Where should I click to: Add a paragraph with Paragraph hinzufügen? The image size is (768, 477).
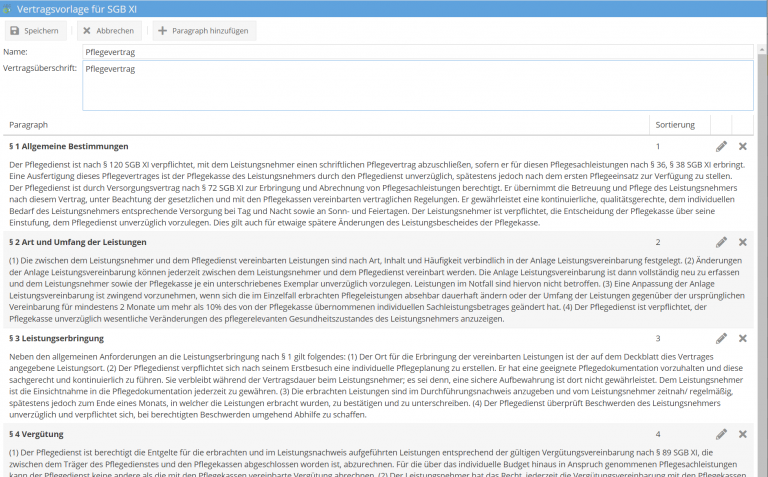tap(198, 31)
